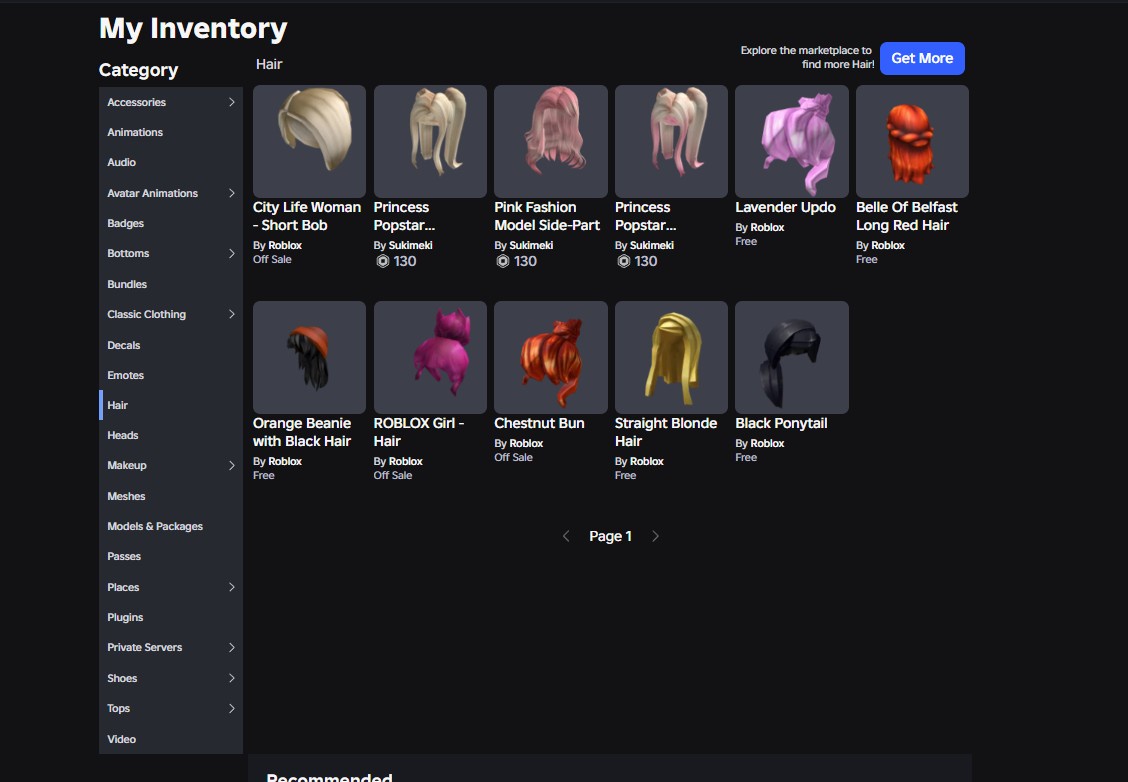The width and height of the screenshot is (1128, 782).
Task: Expand the Accessories category chevron
Action: [232, 102]
